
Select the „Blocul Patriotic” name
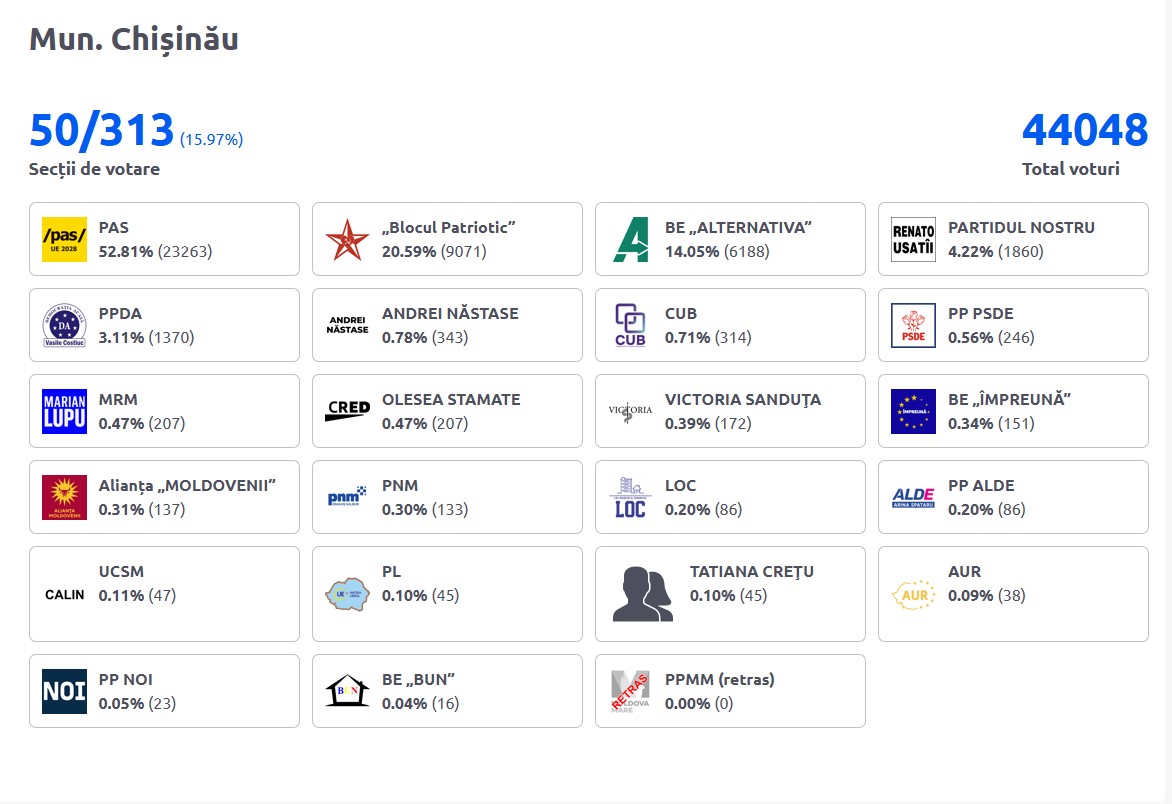[448, 227]
